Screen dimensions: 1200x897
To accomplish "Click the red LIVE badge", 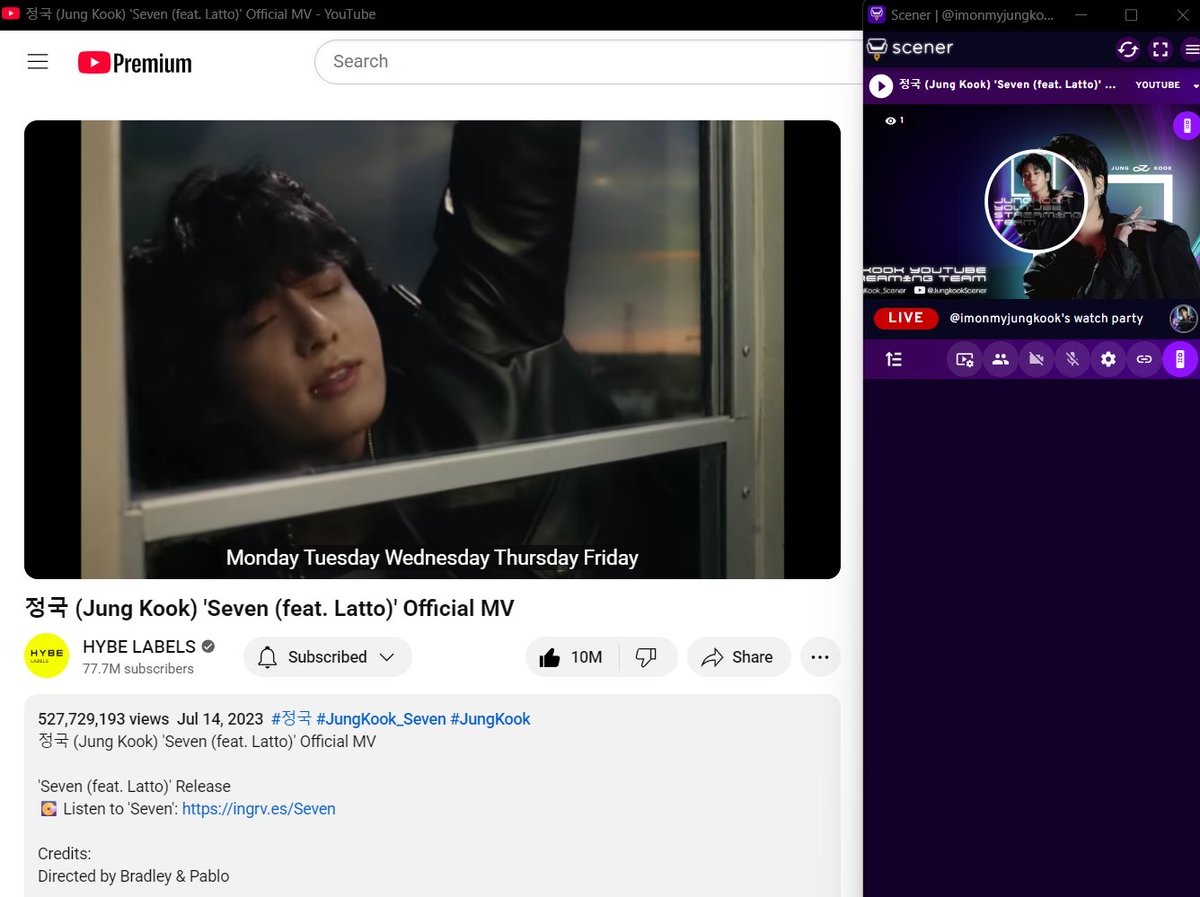I will coord(905,318).
